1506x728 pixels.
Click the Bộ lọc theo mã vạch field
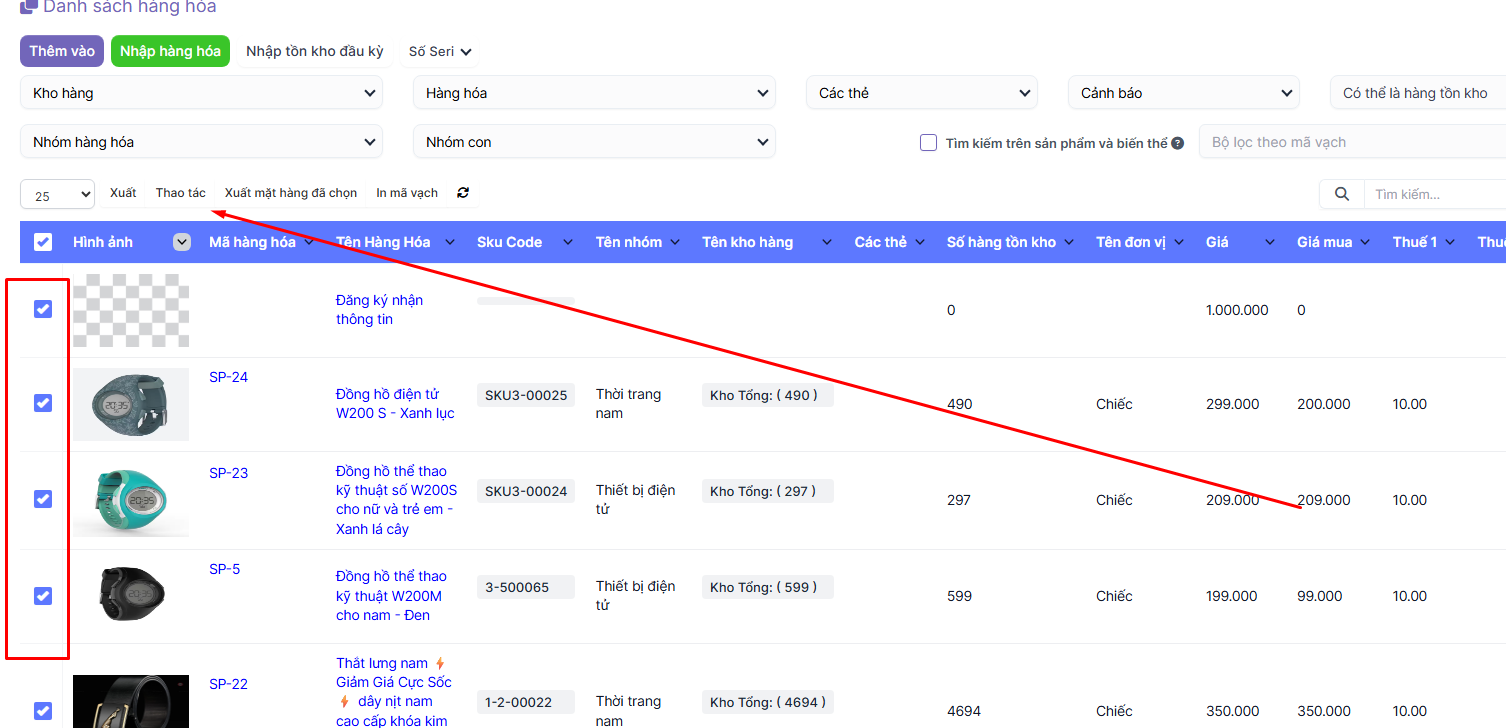(1350, 142)
